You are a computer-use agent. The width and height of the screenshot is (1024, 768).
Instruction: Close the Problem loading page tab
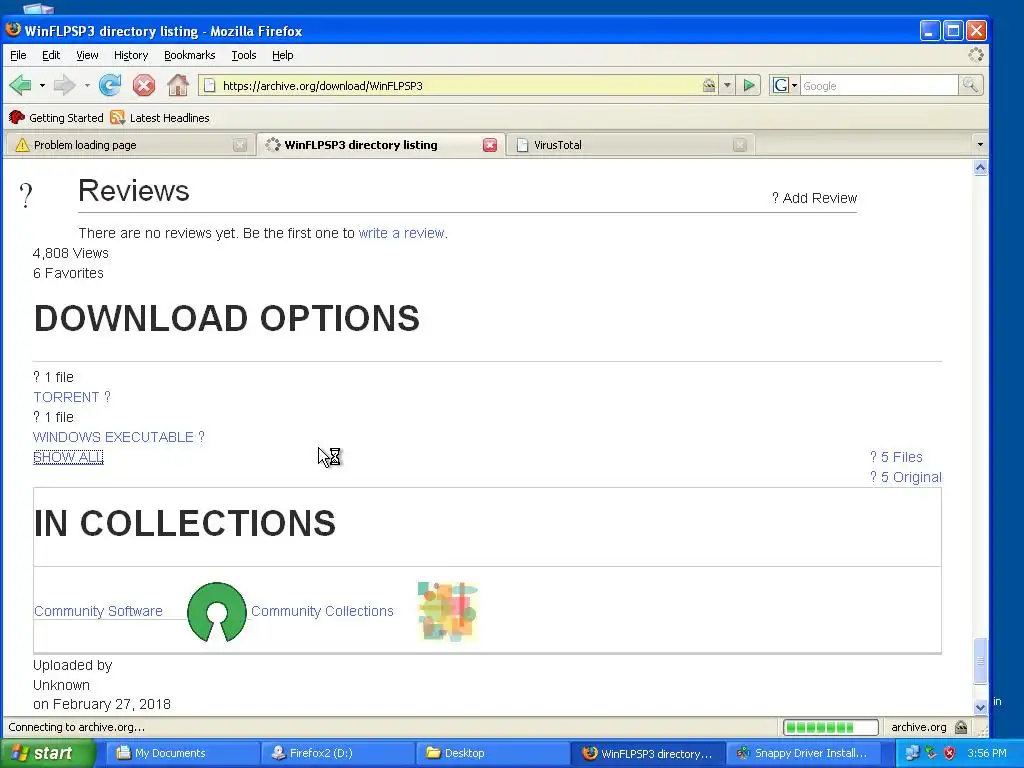point(240,145)
